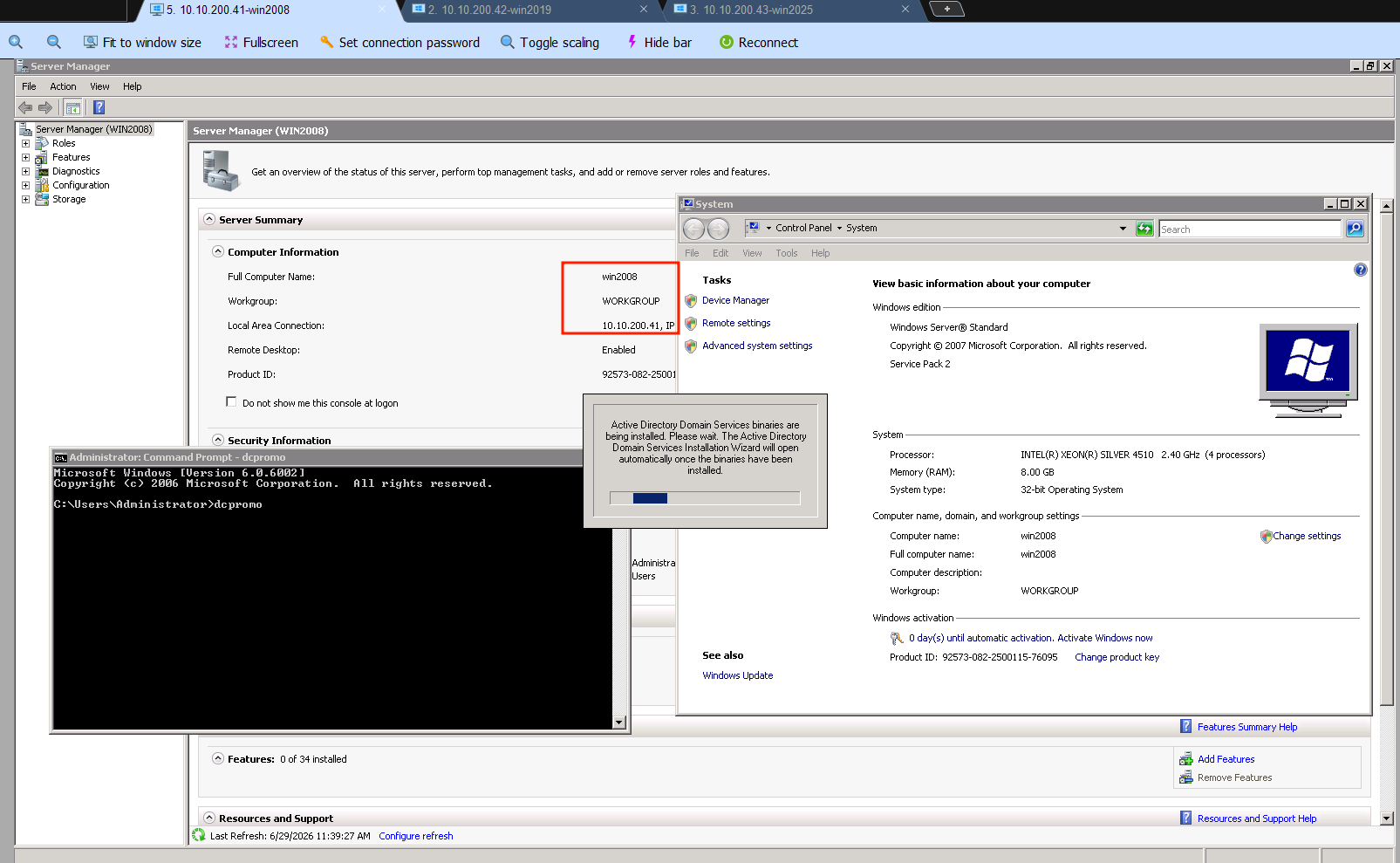Open Advanced system settings
The height and width of the screenshot is (863, 1400).
[757, 346]
